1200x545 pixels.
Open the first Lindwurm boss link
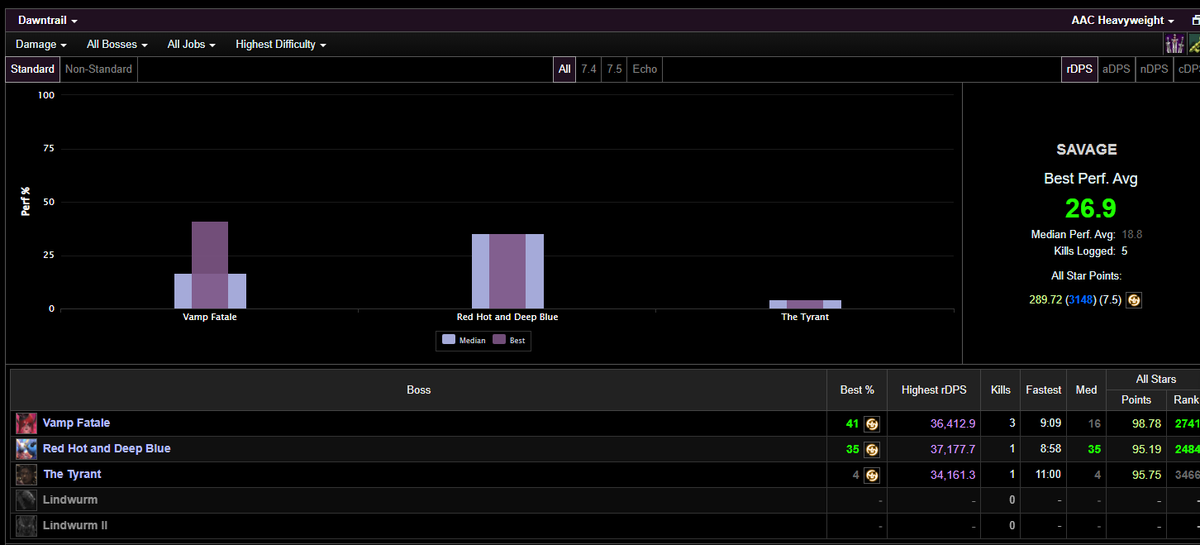pyautogui.click(x=70, y=499)
